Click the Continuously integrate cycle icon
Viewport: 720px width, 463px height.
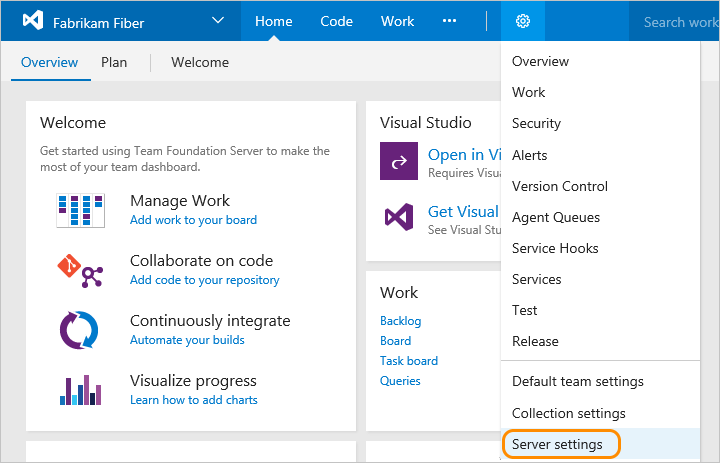click(79, 330)
